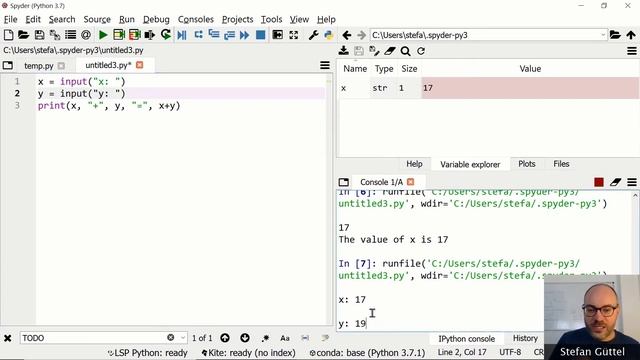Image resolution: width=640 pixels, height=360 pixels.
Task: Stop debugging blue square icon
Action: [260, 35]
